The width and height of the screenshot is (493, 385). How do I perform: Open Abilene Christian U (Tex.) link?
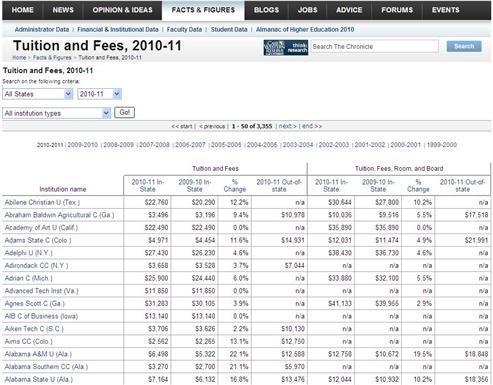42,202
